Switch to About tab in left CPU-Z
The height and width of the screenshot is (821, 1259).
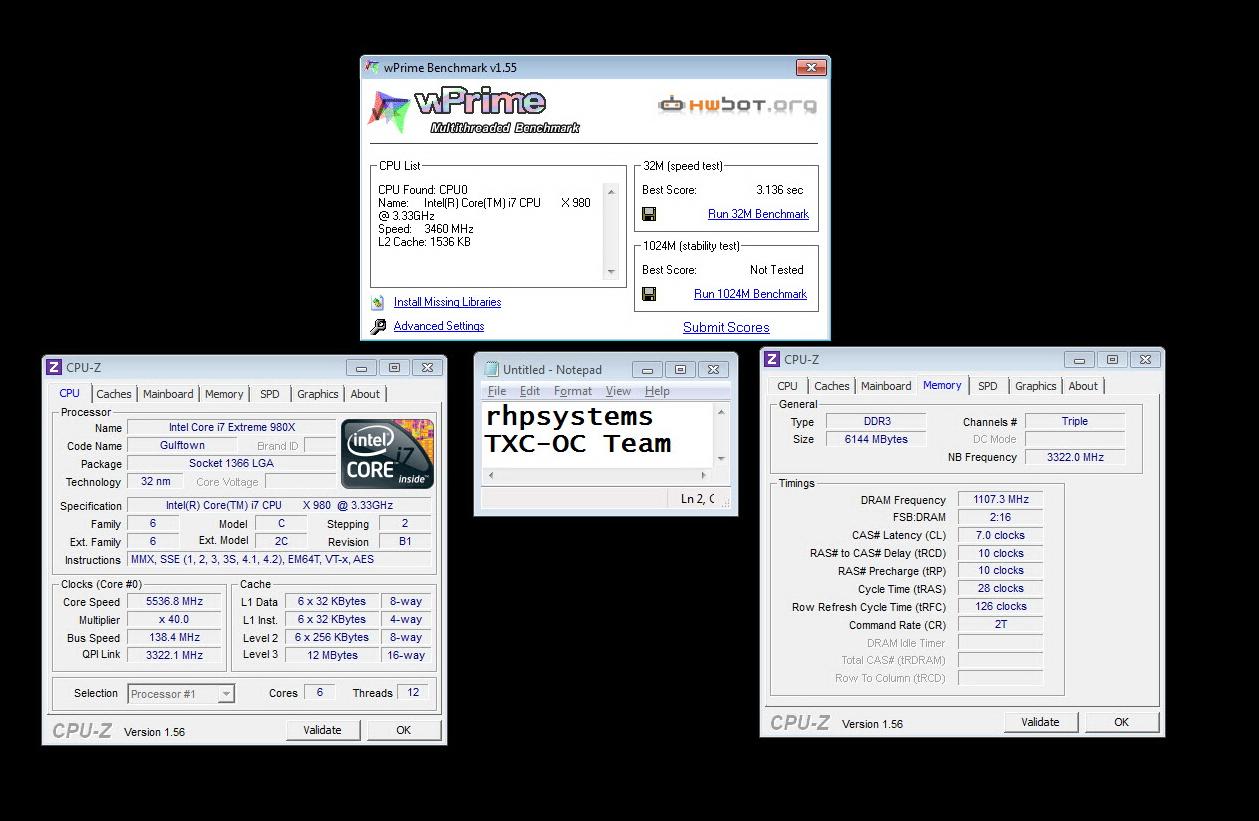365,394
